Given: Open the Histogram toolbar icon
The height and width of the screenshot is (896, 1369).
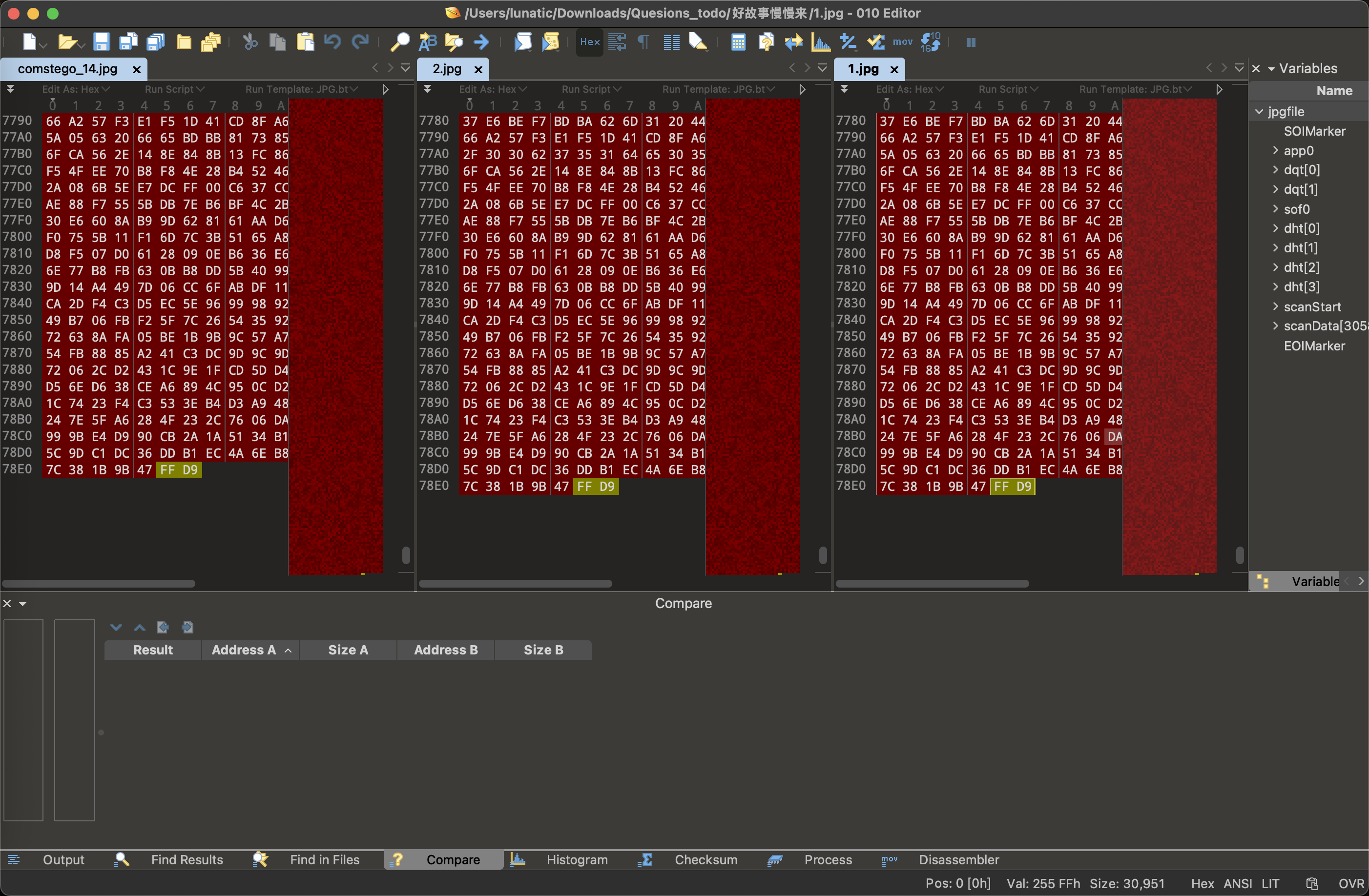Looking at the screenshot, I should pyautogui.click(x=820, y=42).
